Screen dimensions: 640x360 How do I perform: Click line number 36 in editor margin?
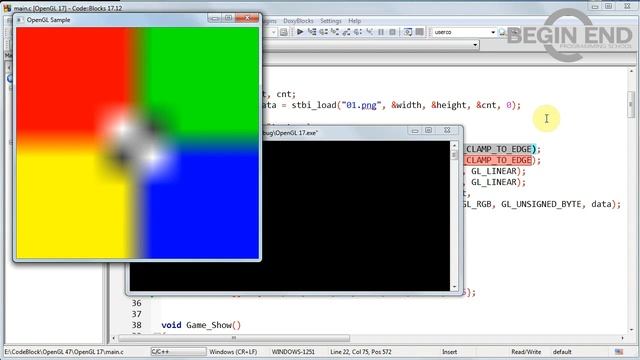click(136, 303)
